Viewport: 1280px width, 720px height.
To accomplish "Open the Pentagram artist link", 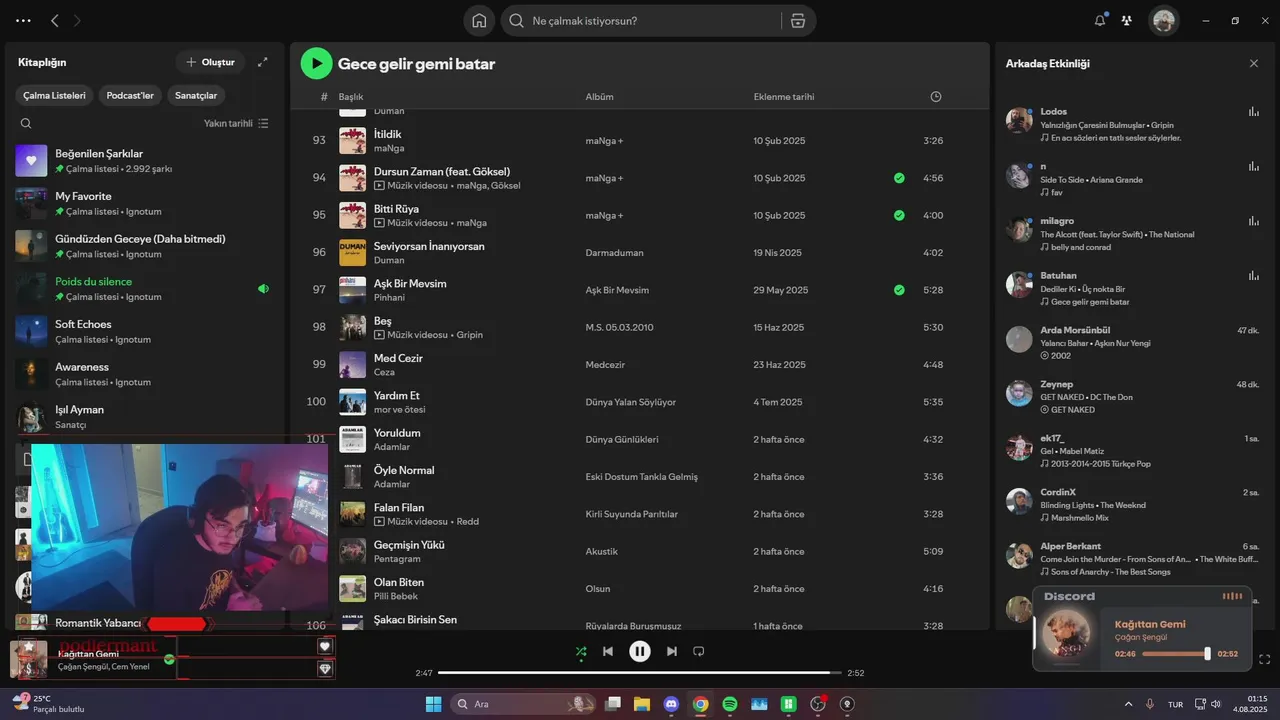I will 397,559.
